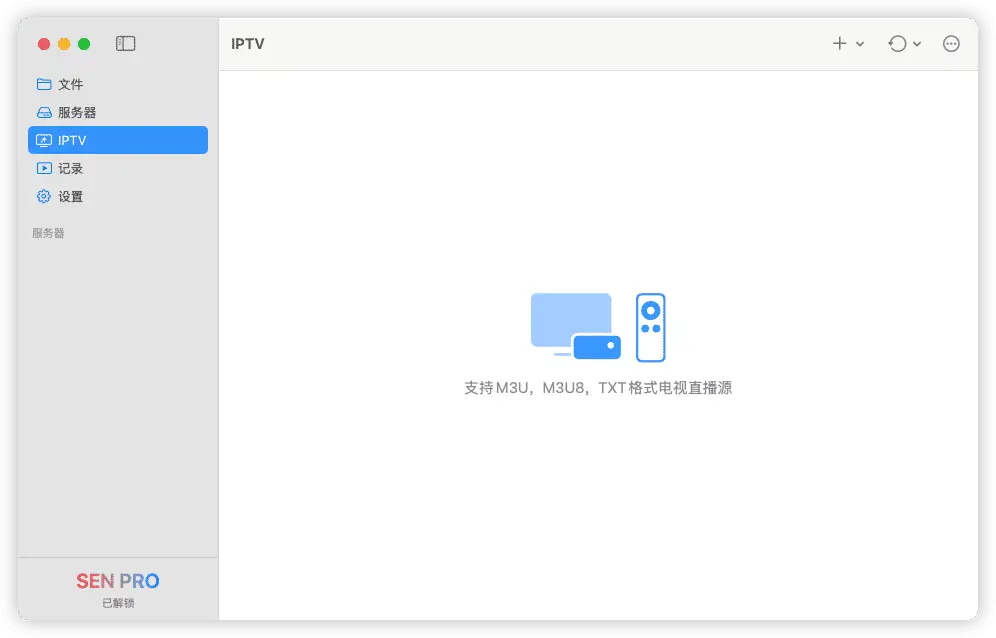The image size is (996, 638).
Task: Click the IPTV window title text
Action: pos(248,43)
